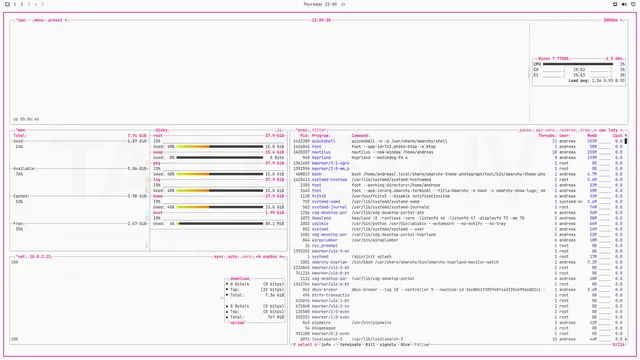Toggle net sync scaling
This screenshot has width=640, height=360.
coord(219,257)
